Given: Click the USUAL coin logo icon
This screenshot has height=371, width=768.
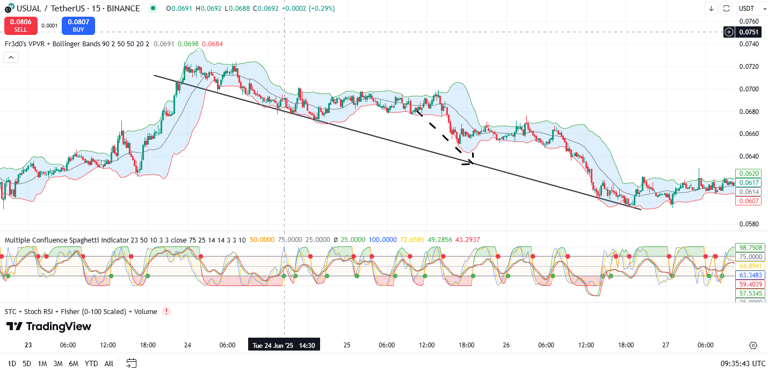Looking at the screenshot, I should click(9, 8).
